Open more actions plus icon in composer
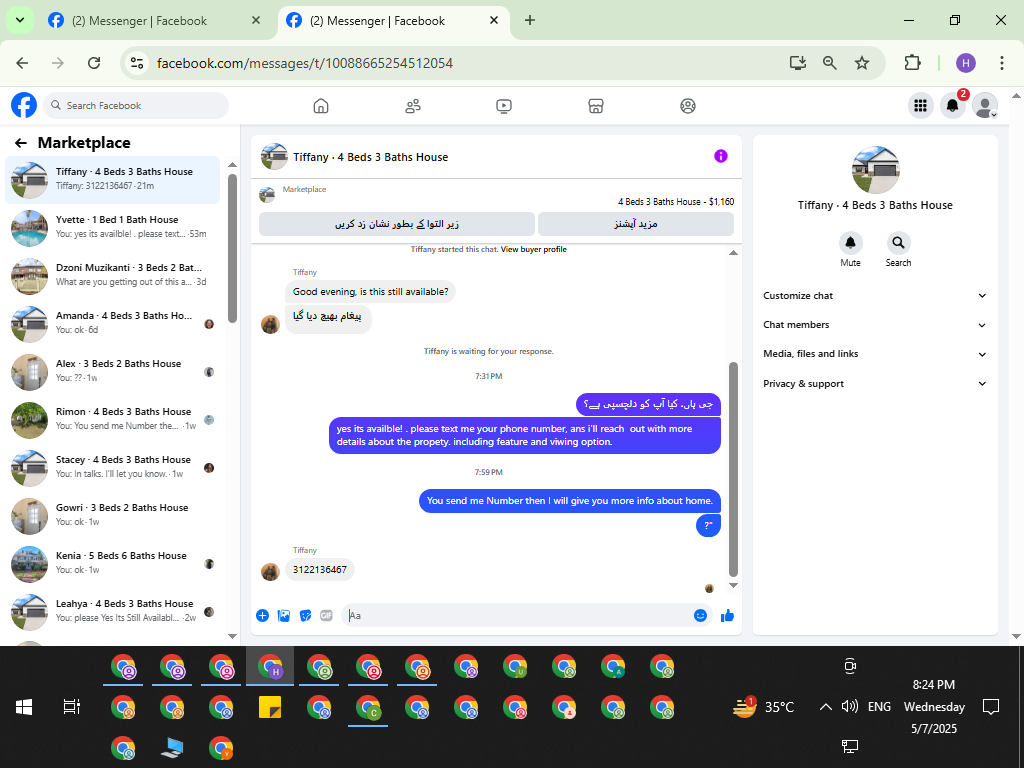1024x768 pixels. (x=263, y=615)
